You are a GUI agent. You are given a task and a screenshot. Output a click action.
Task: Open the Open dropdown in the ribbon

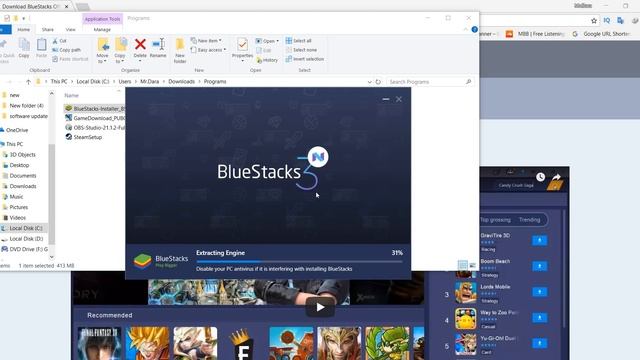click(267, 41)
